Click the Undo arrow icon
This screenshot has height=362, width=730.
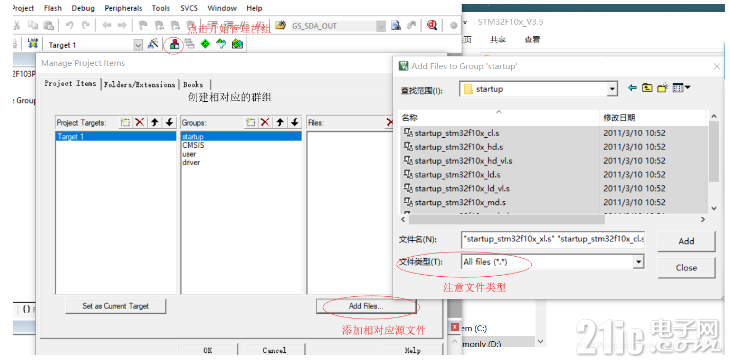pyautogui.click(x=69, y=26)
